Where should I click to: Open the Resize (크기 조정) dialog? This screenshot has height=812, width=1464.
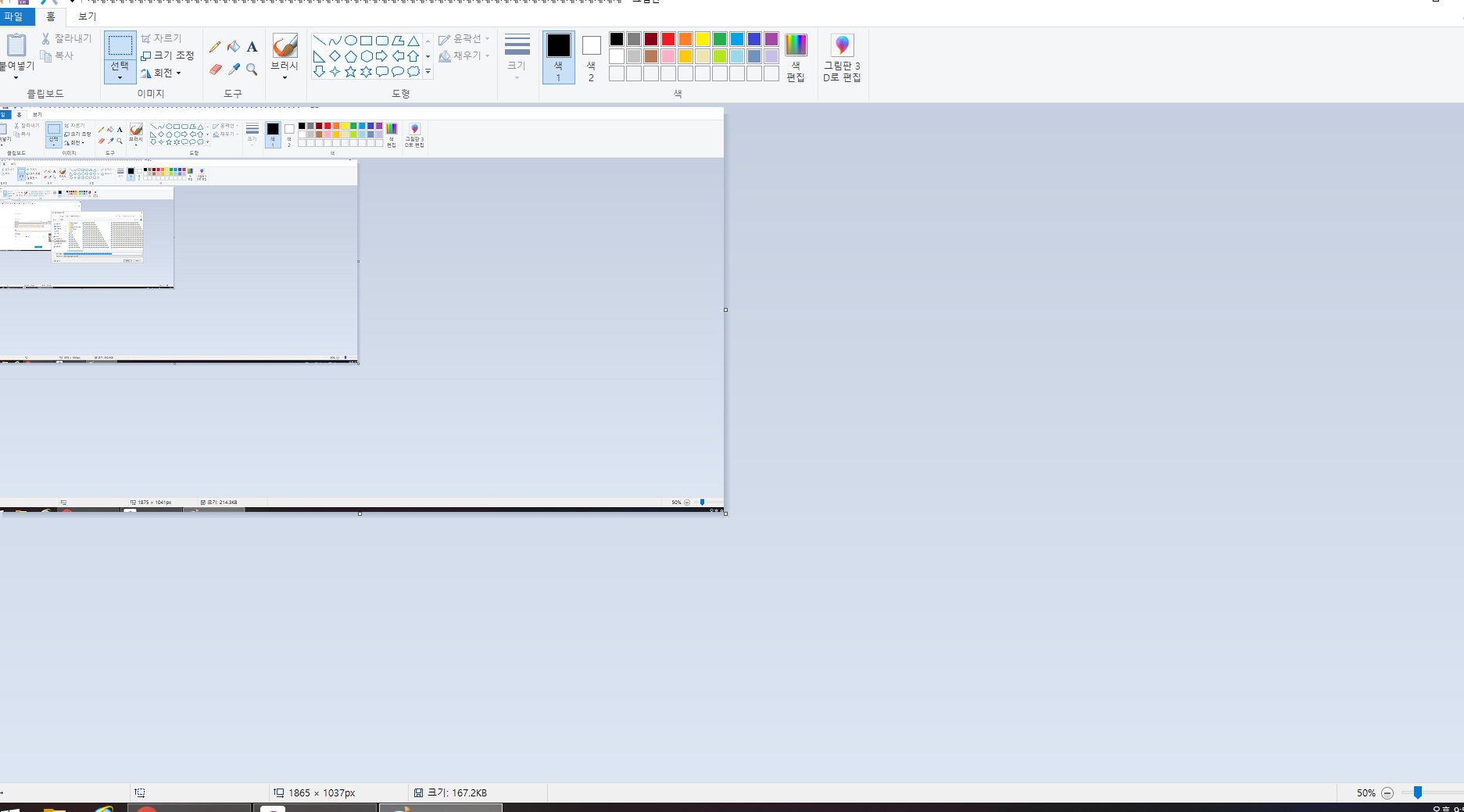167,55
